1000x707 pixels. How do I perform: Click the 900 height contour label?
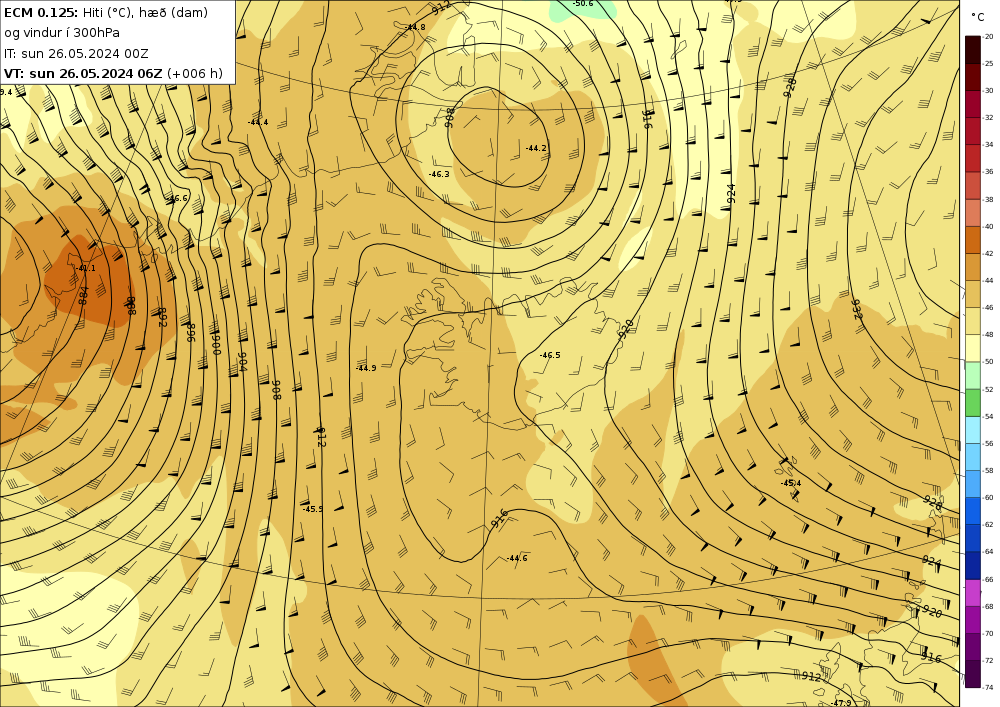[216, 345]
